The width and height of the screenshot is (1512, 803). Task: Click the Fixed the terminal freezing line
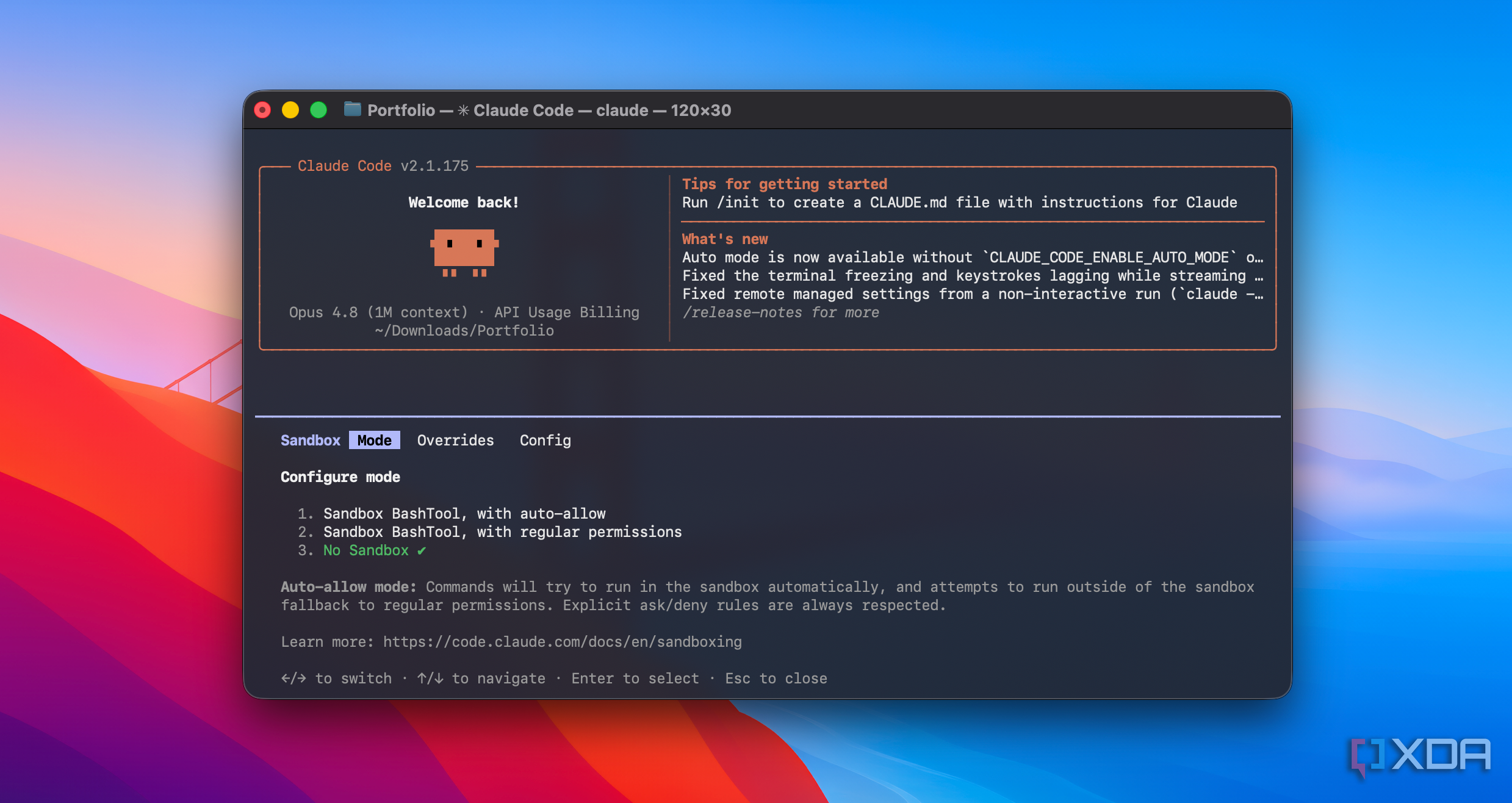pyautogui.click(x=973, y=276)
